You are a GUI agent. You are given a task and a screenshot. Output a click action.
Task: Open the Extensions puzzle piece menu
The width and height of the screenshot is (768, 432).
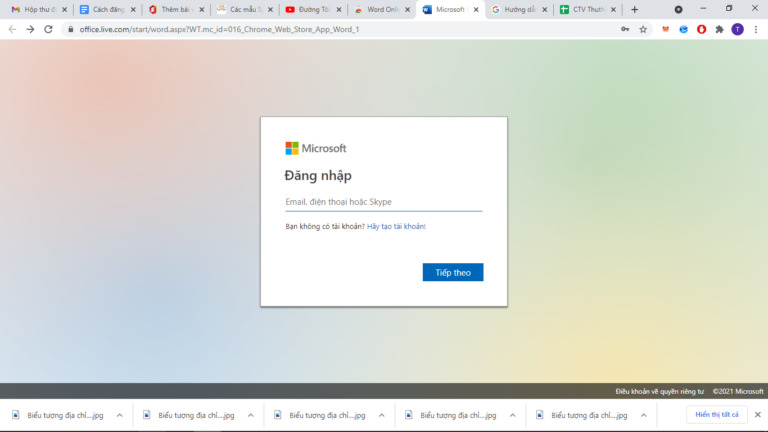[x=720, y=29]
